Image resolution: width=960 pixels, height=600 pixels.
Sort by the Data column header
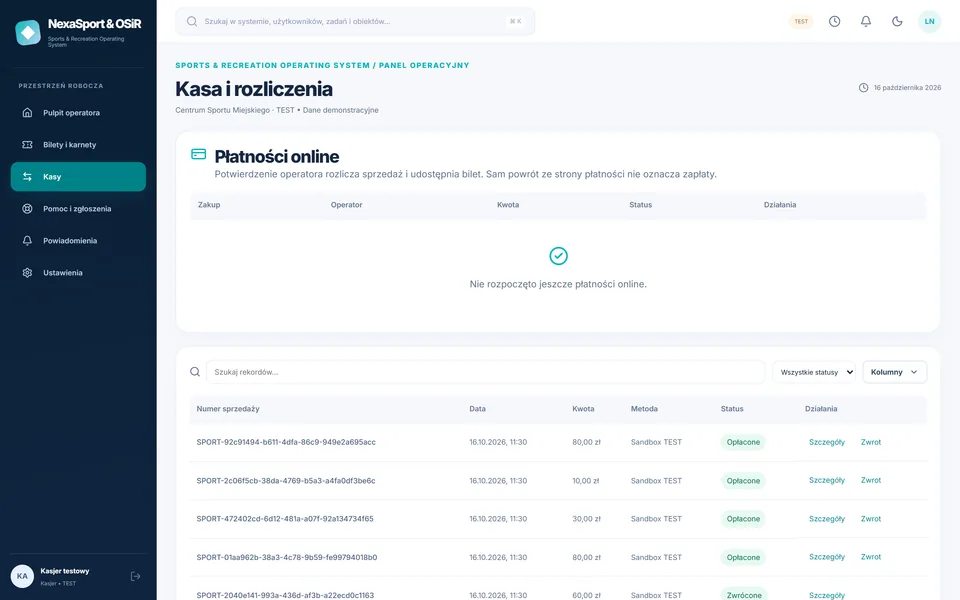[478, 409]
